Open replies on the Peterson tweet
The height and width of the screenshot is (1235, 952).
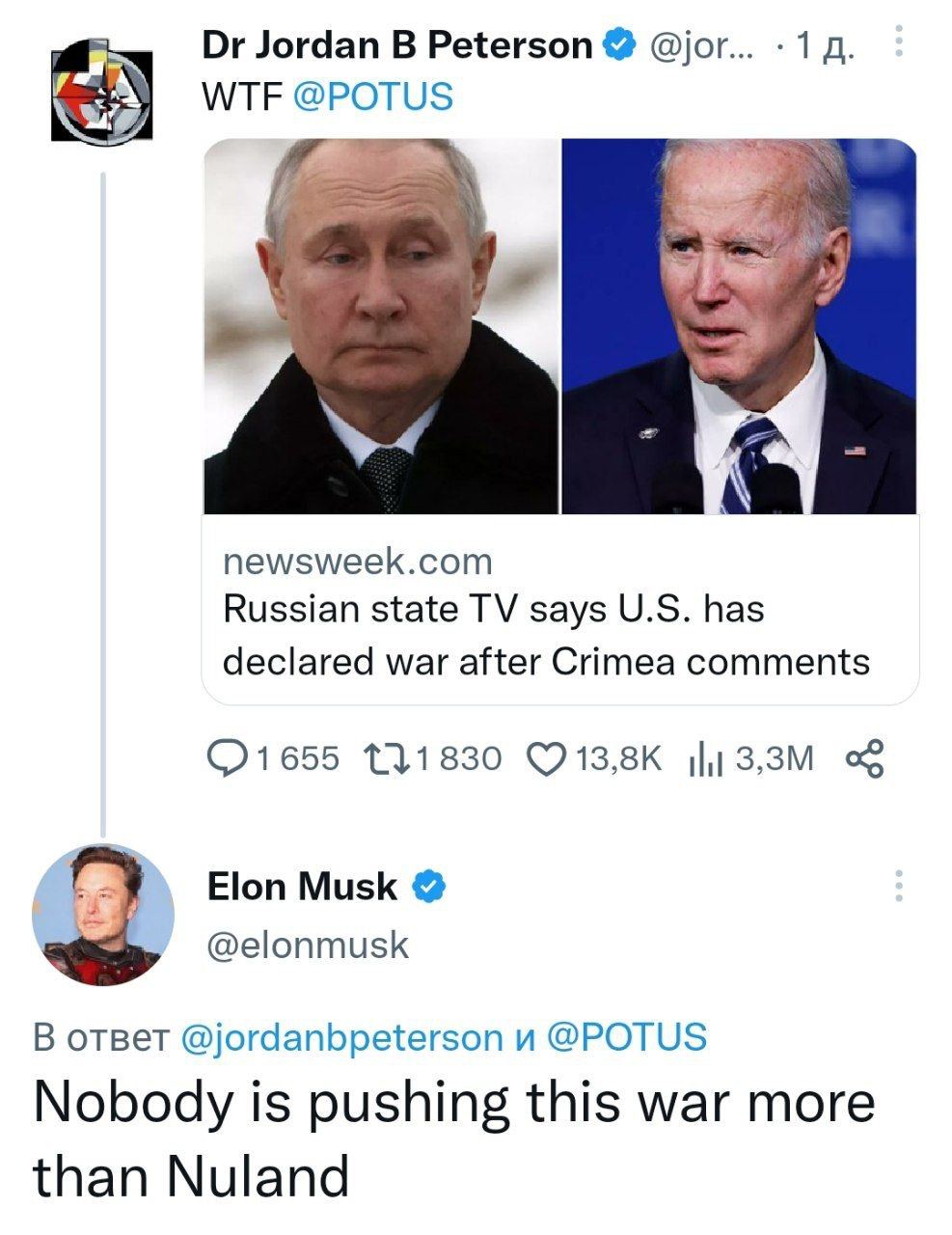pos(226,759)
